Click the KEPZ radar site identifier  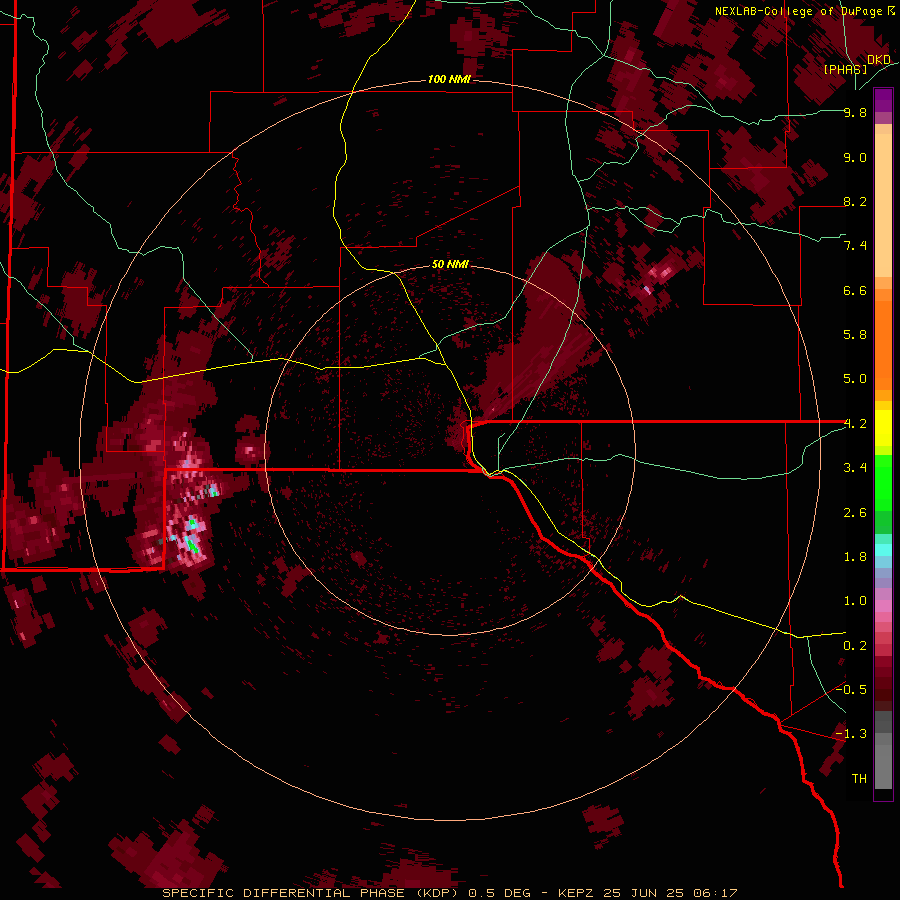[576, 893]
